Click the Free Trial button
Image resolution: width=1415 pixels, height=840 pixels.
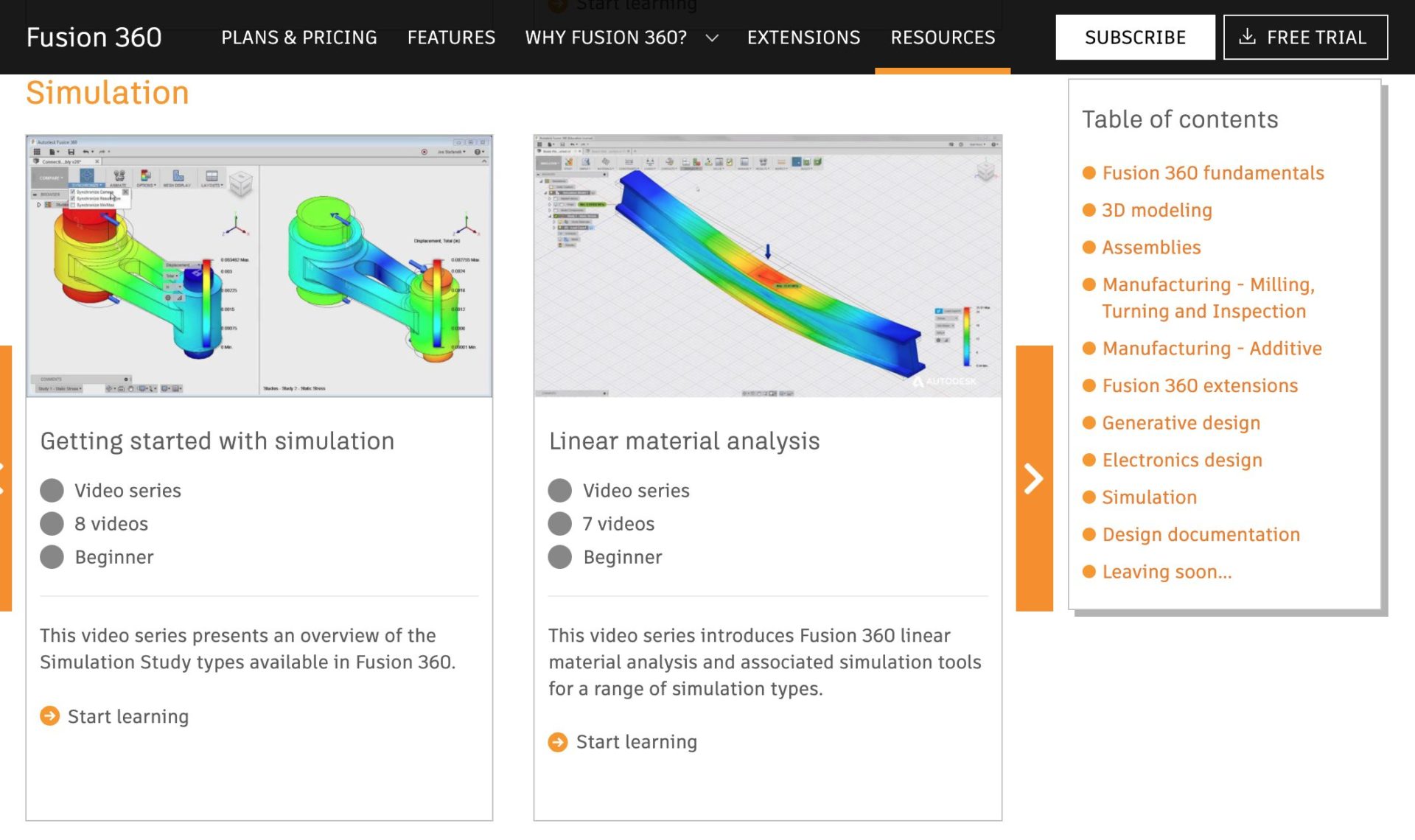pyautogui.click(x=1305, y=38)
